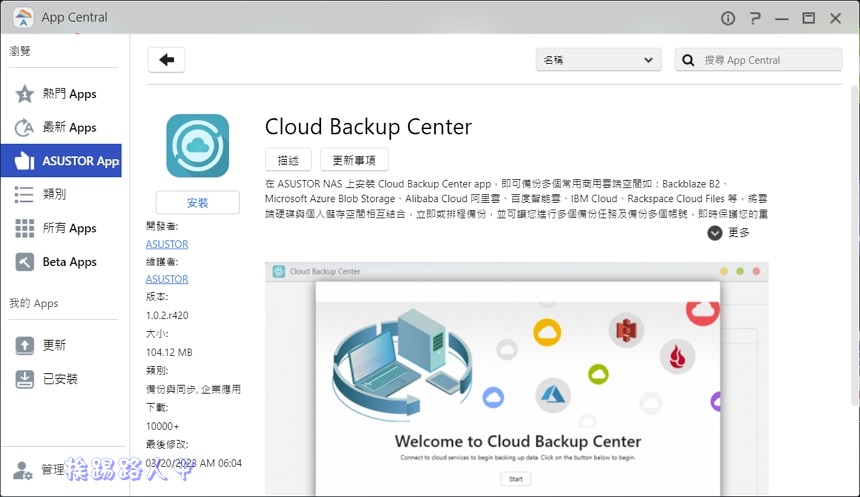This screenshot has width=860, height=497.
Task: Click the info icon in title bar
Action: (x=728, y=18)
